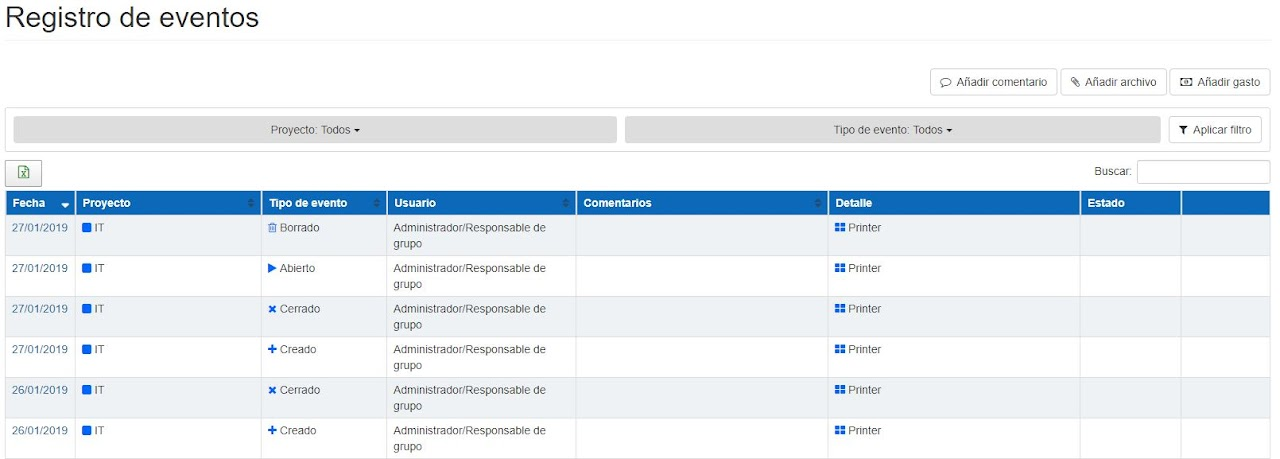
Task: Click the grid icon beside Printer in the Borrado row
Action: 840,228
